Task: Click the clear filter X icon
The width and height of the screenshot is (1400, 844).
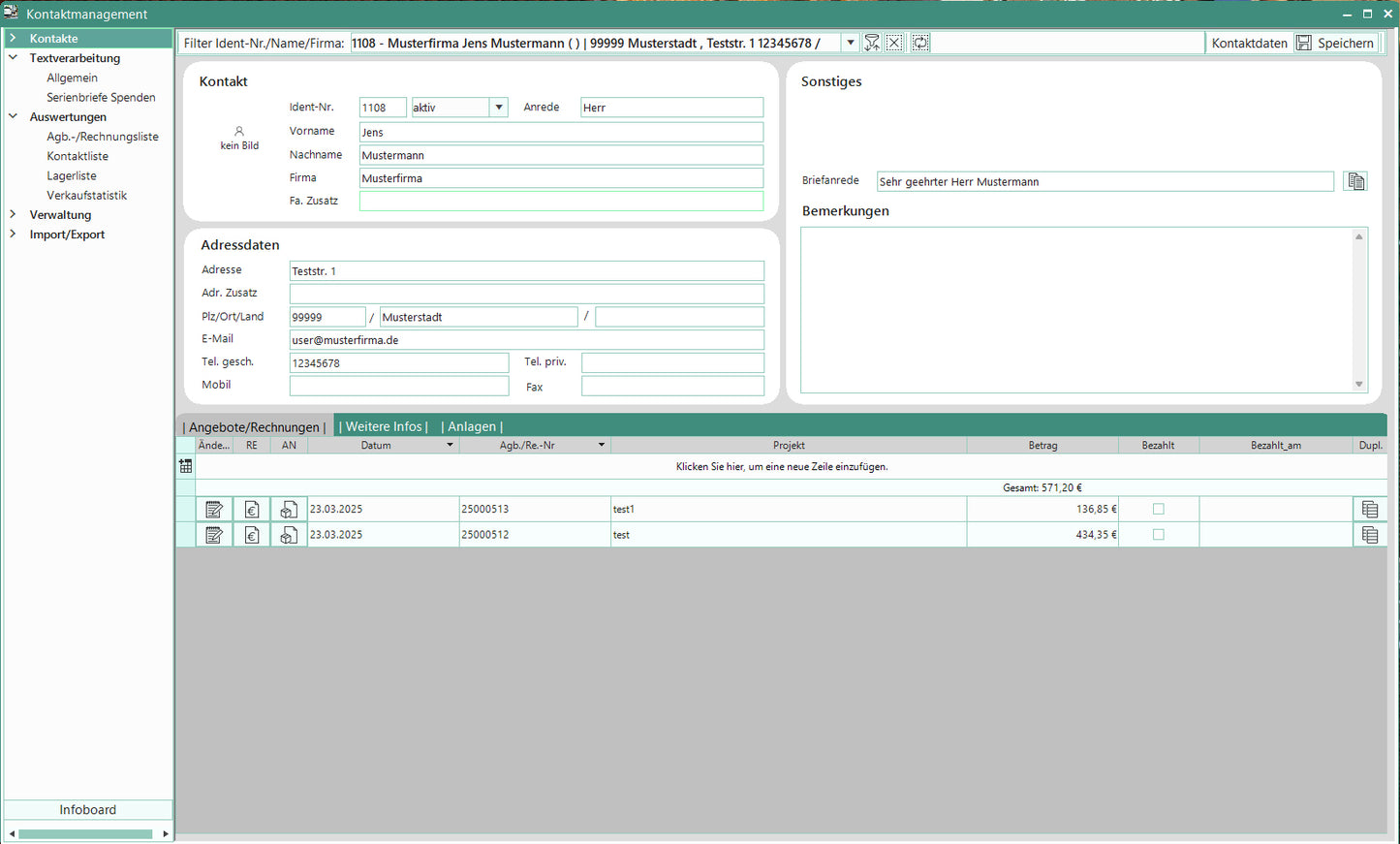Action: [x=895, y=43]
